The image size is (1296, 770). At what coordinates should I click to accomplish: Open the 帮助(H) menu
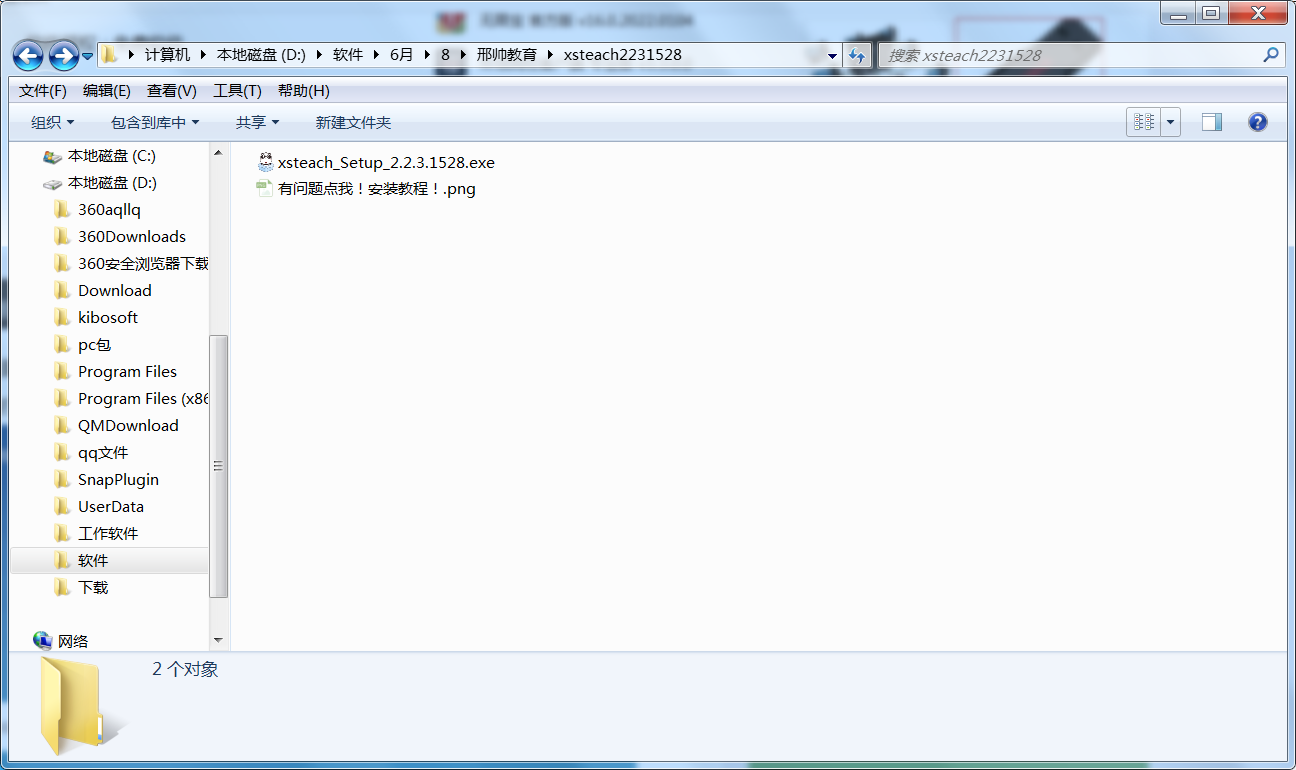(x=303, y=90)
